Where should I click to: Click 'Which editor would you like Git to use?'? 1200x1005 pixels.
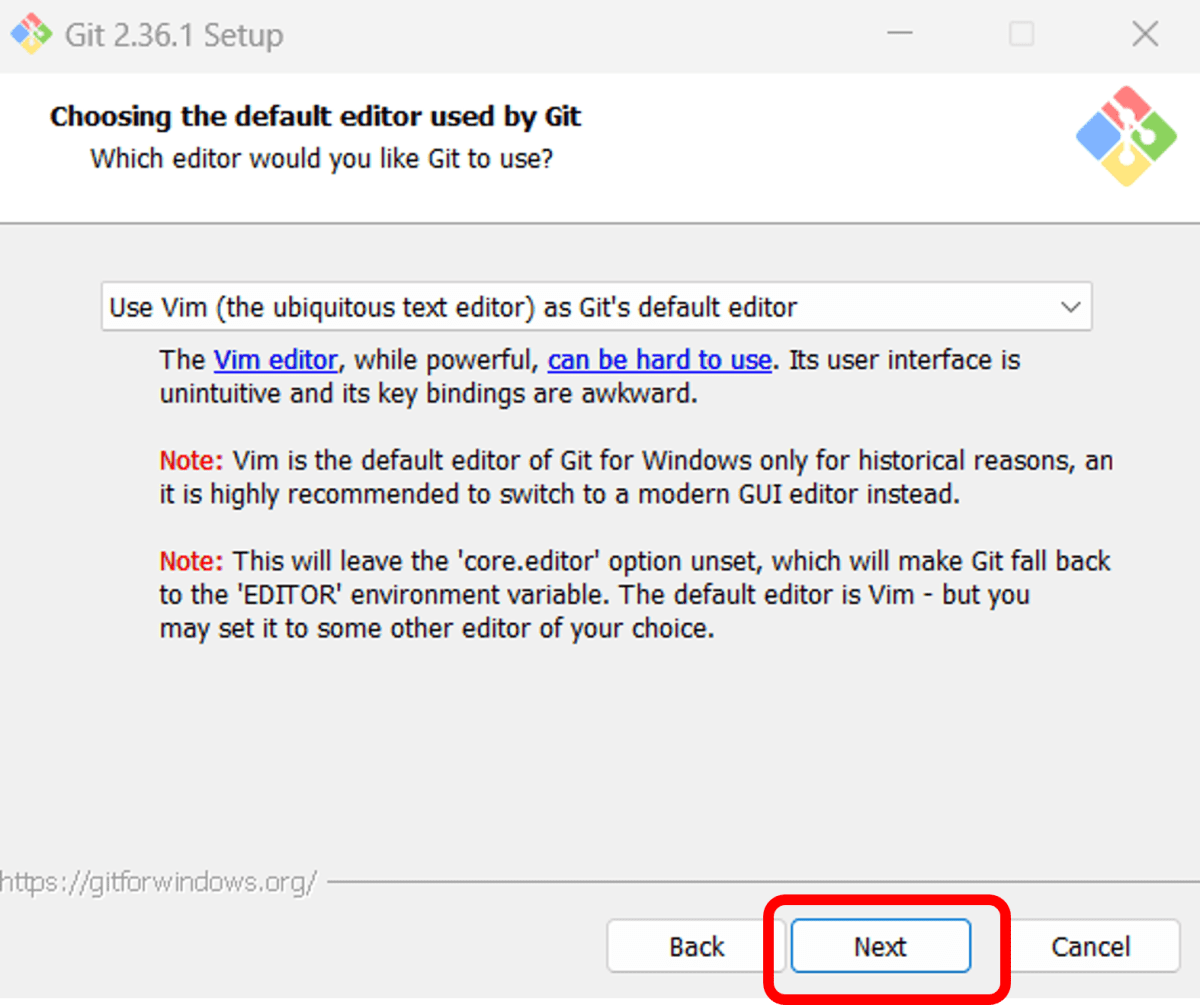click(322, 158)
